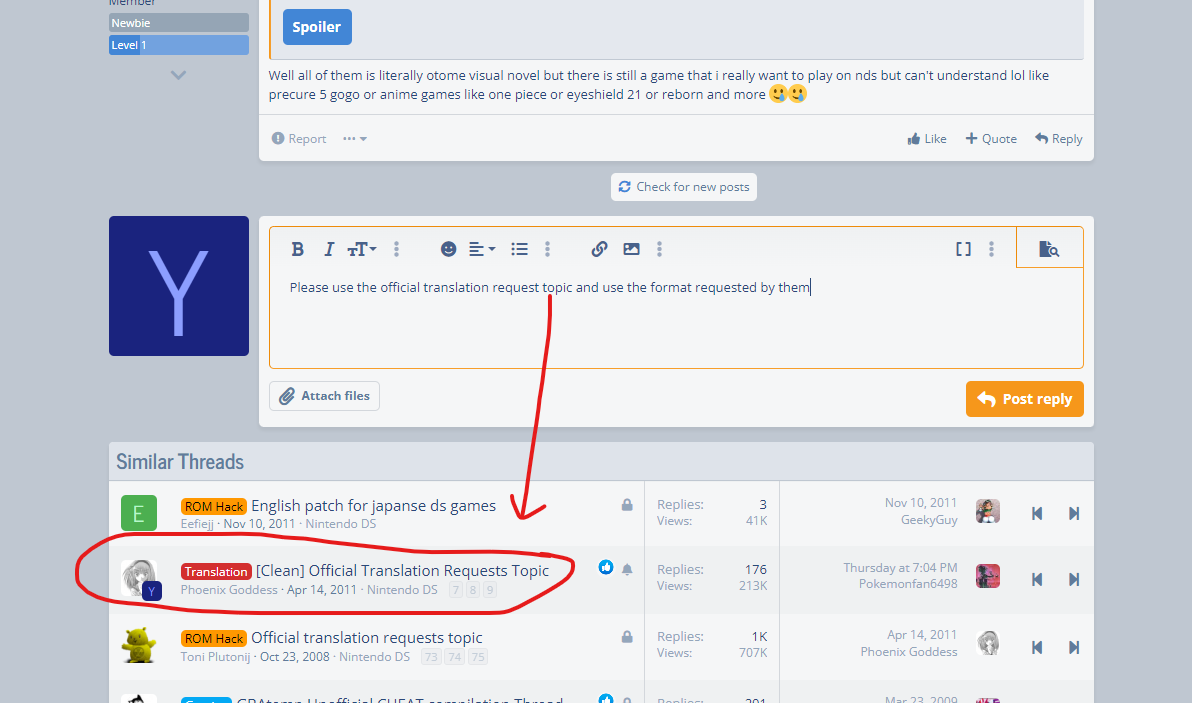
Task: Reveal the Spoiler content
Action: tap(317, 27)
